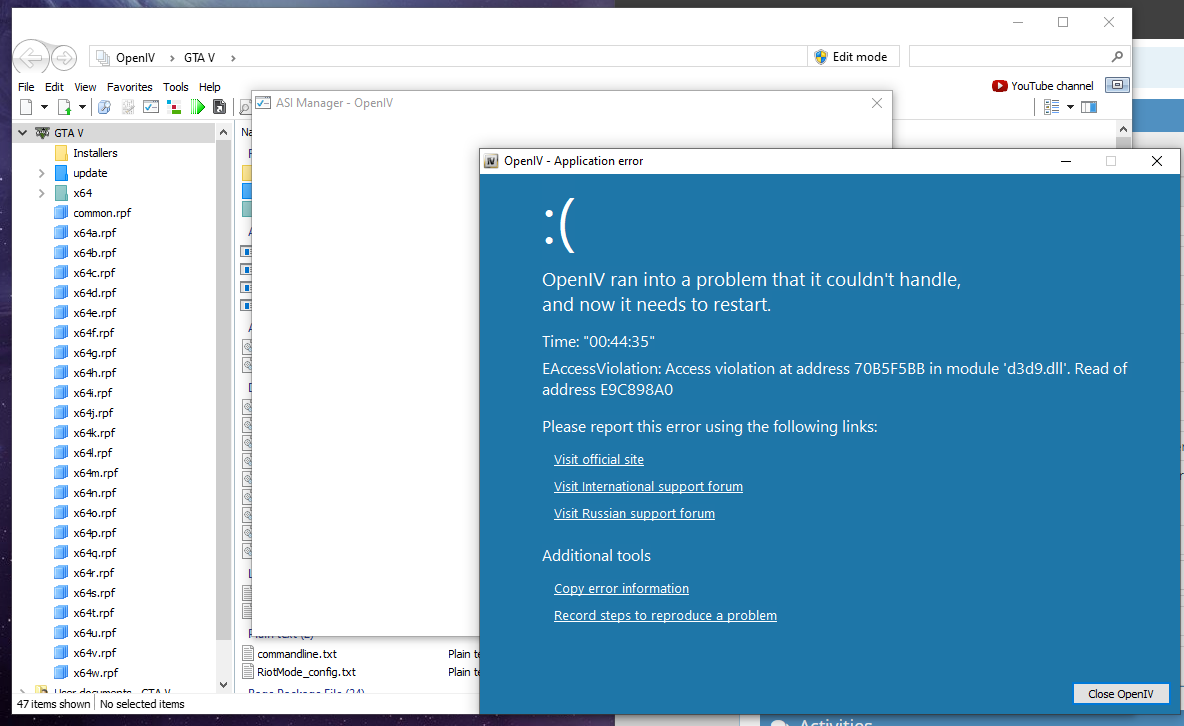Click the magnifier icon in the search box
1184x726 pixels.
tap(1117, 57)
